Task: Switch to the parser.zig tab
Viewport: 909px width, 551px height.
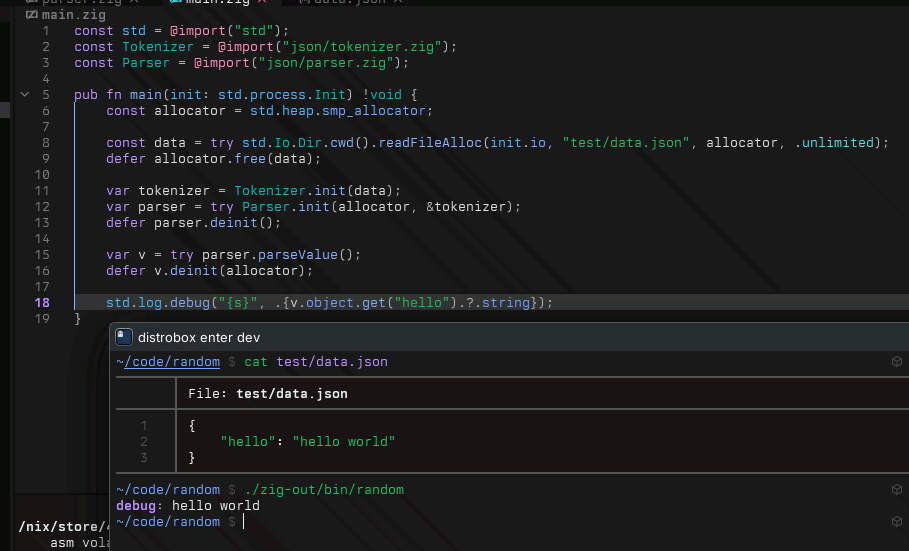Action: pos(82,2)
